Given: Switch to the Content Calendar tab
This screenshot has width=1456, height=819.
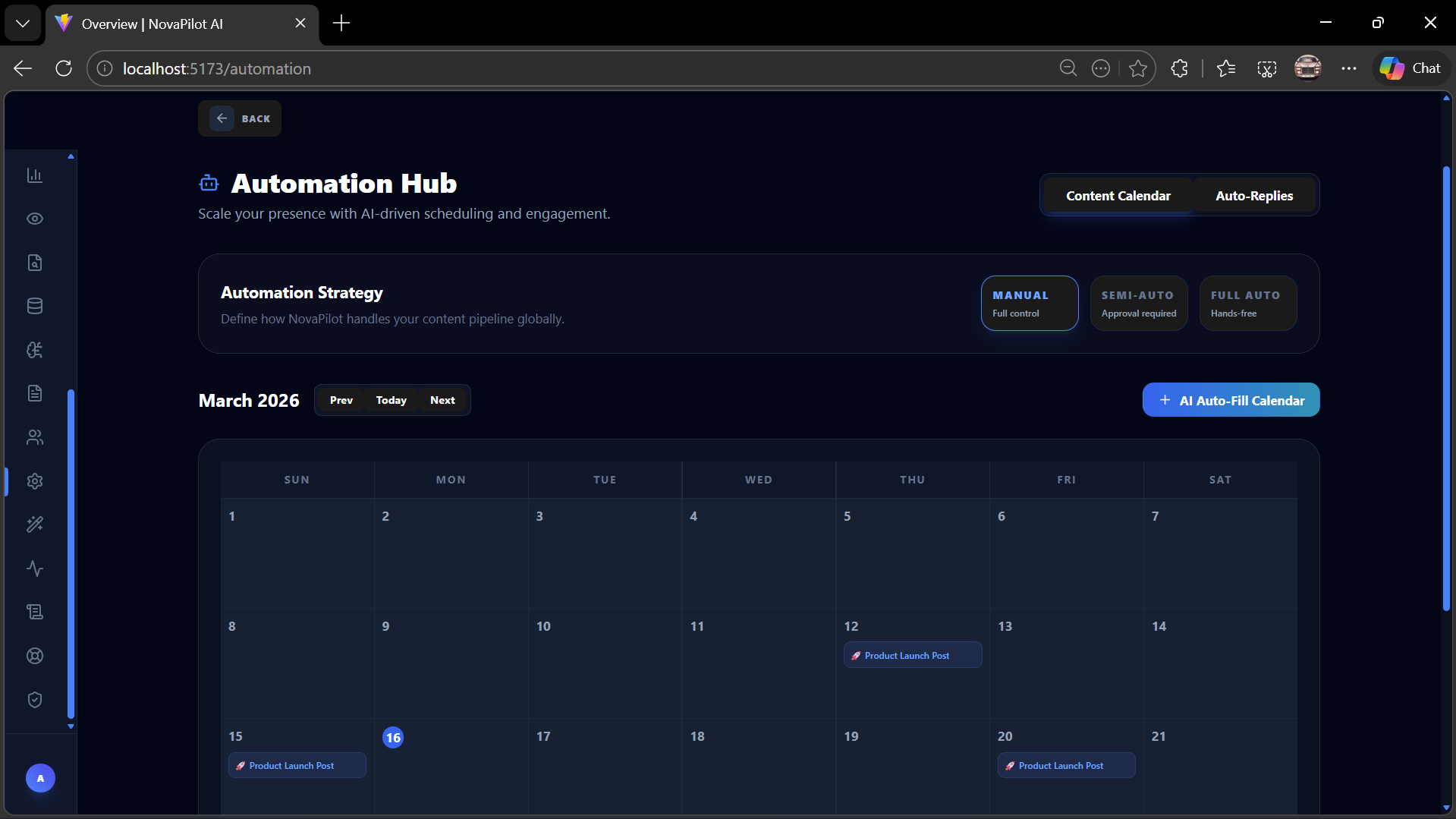Looking at the screenshot, I should [1118, 196].
